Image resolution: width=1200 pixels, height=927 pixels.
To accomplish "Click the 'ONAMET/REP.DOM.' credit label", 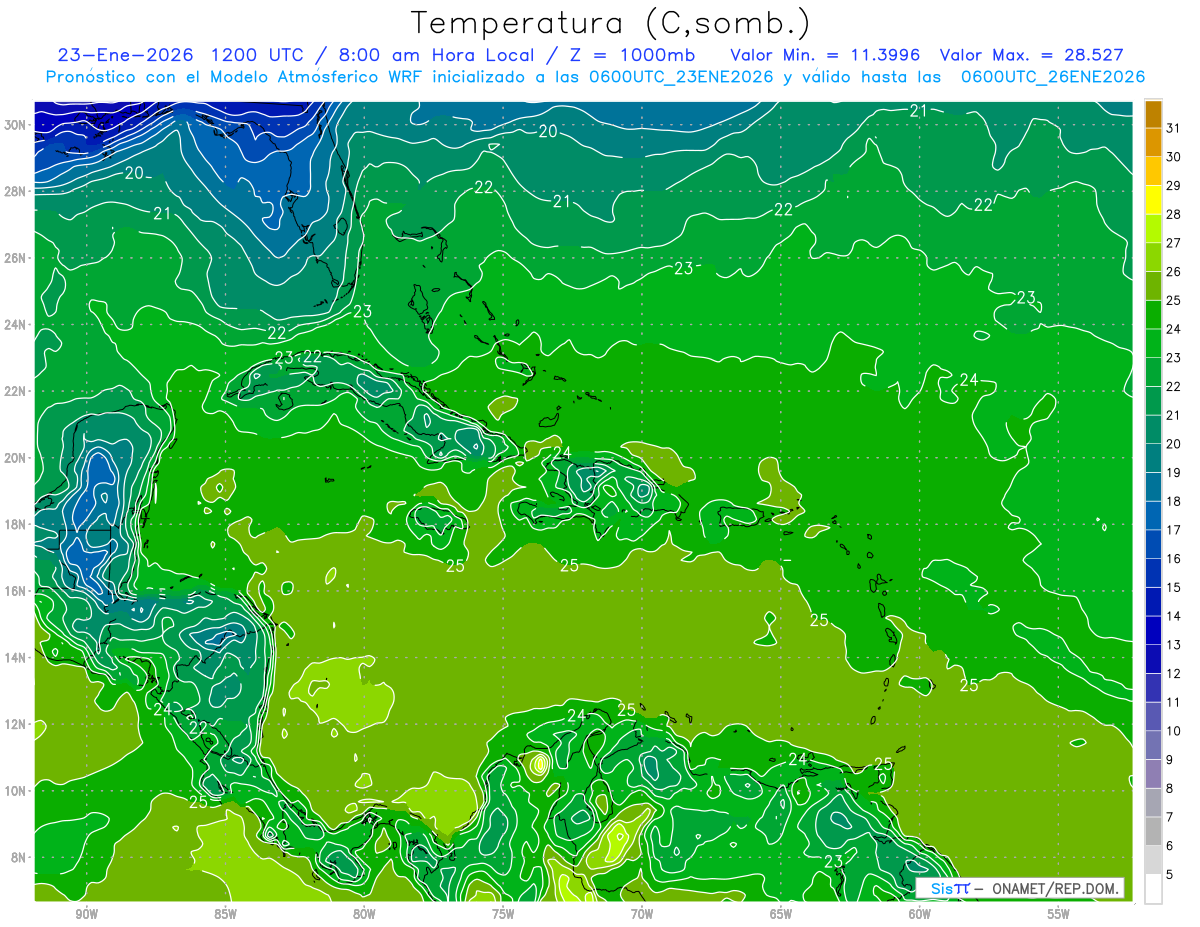I will pos(1056,888).
